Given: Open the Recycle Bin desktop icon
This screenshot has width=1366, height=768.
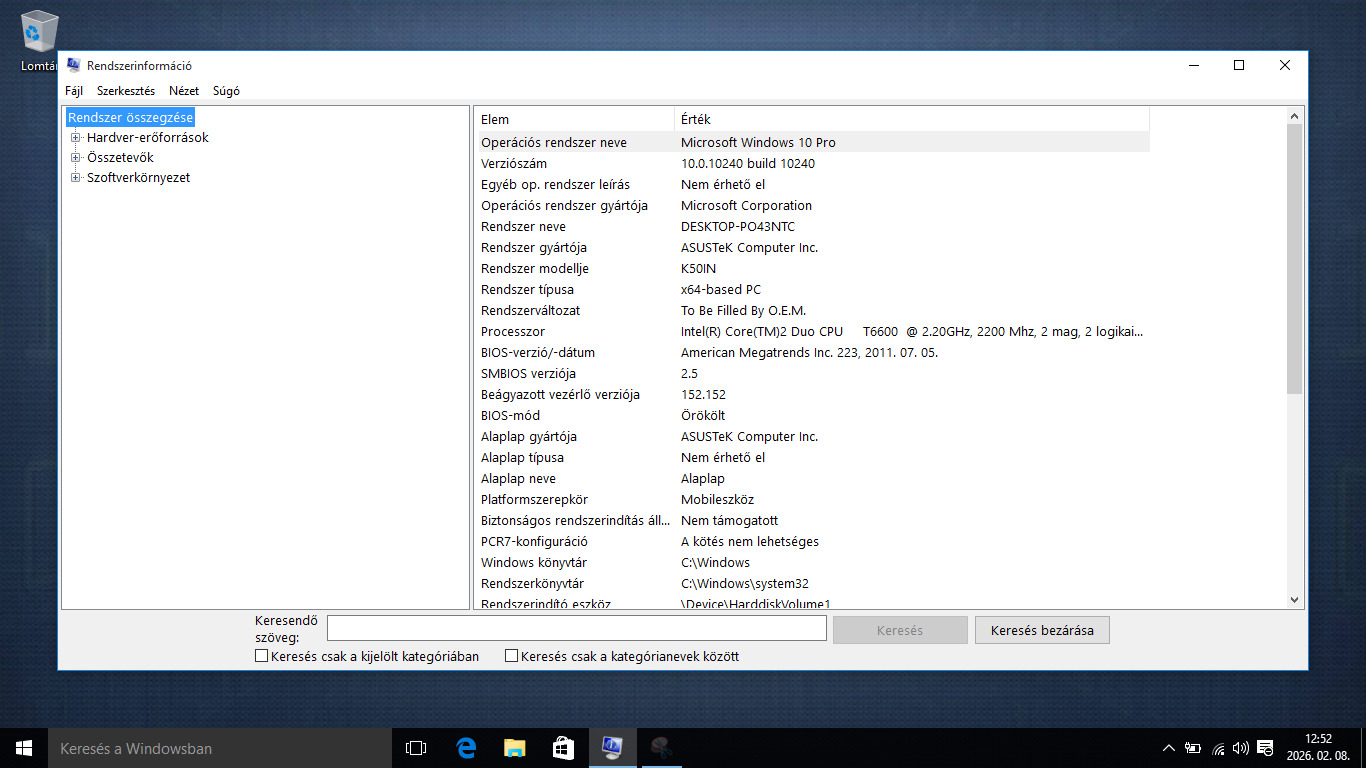Looking at the screenshot, I should 38,40.
